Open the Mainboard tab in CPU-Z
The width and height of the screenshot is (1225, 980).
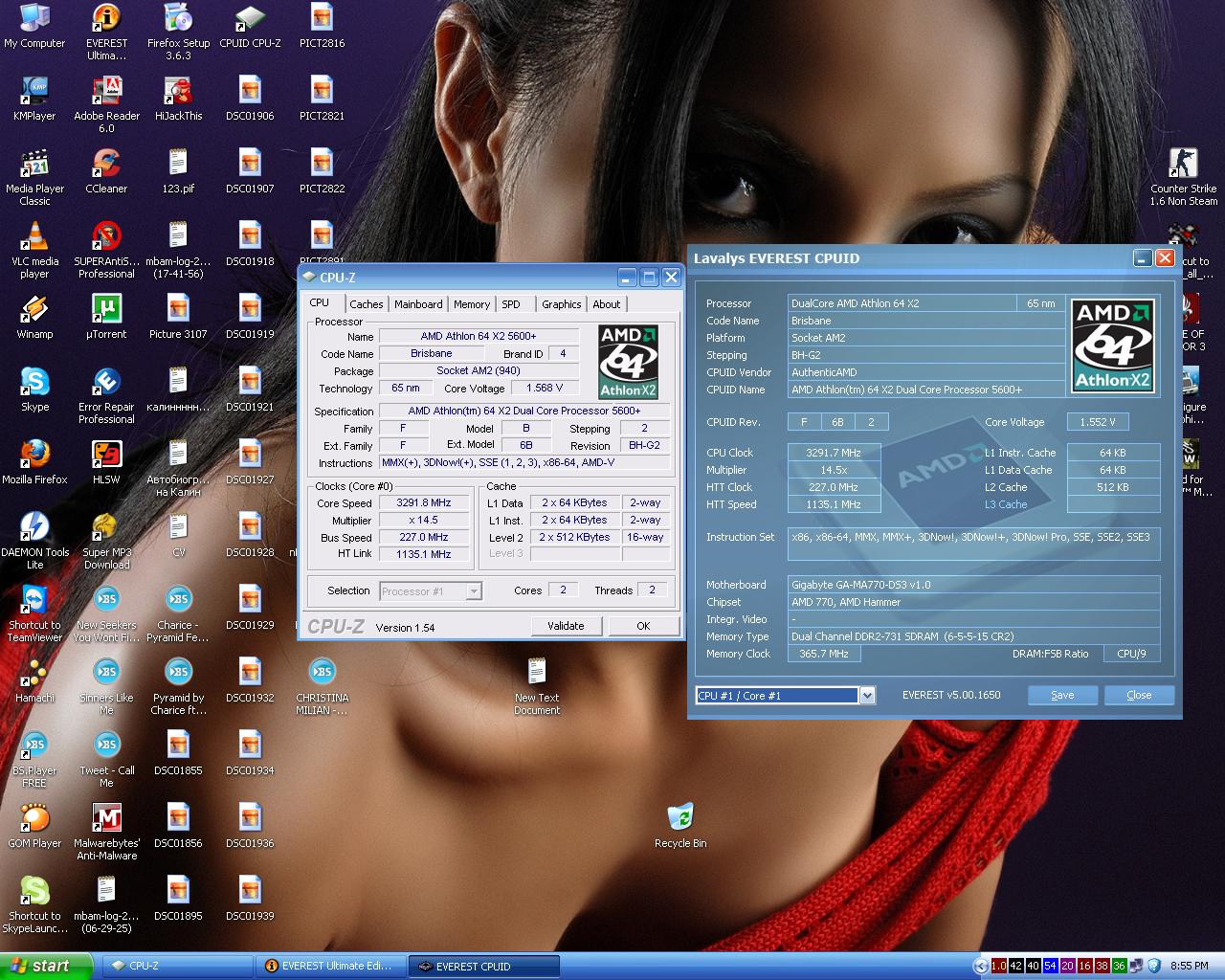click(x=418, y=304)
